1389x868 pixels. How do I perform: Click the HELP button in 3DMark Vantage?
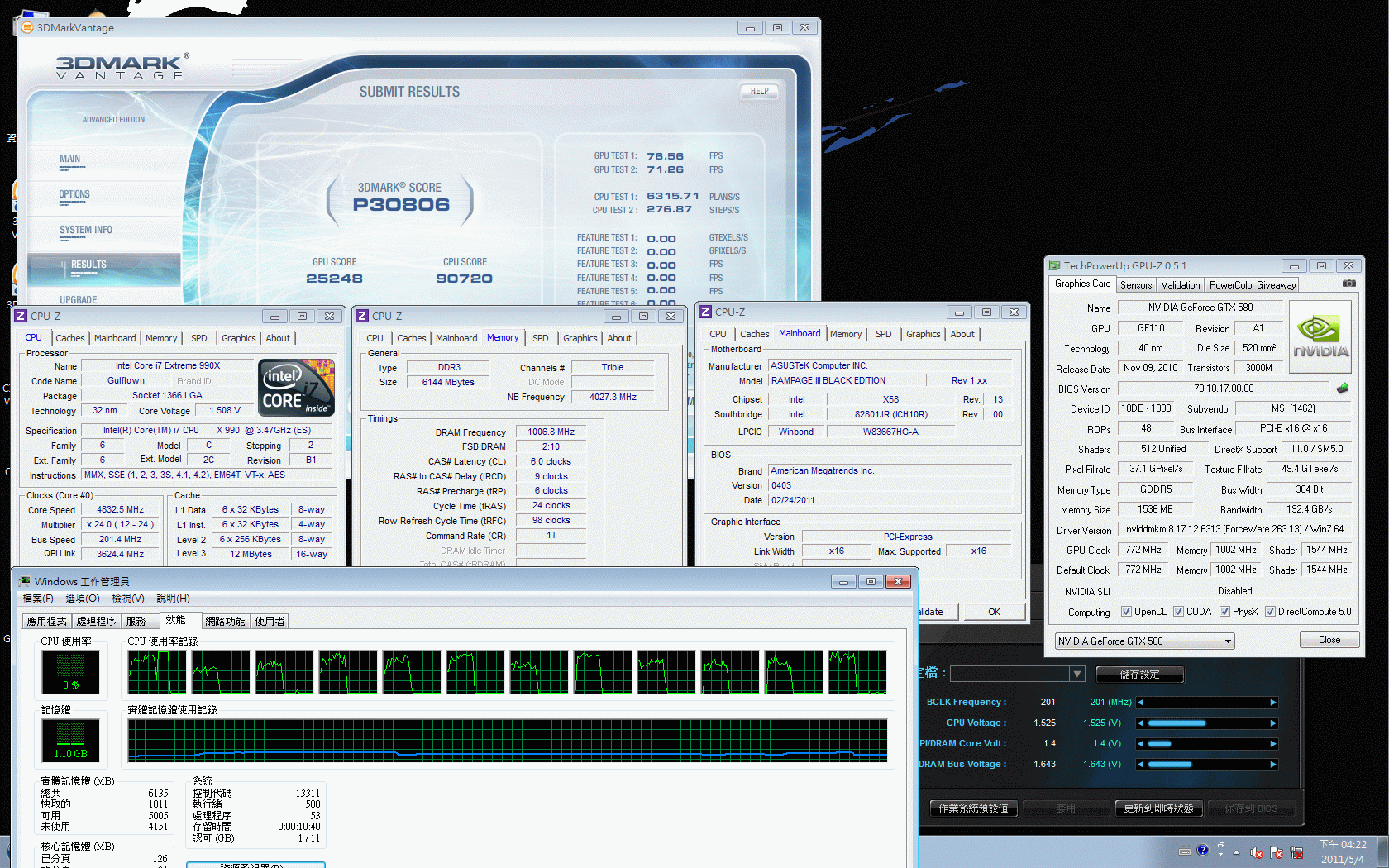(x=759, y=92)
